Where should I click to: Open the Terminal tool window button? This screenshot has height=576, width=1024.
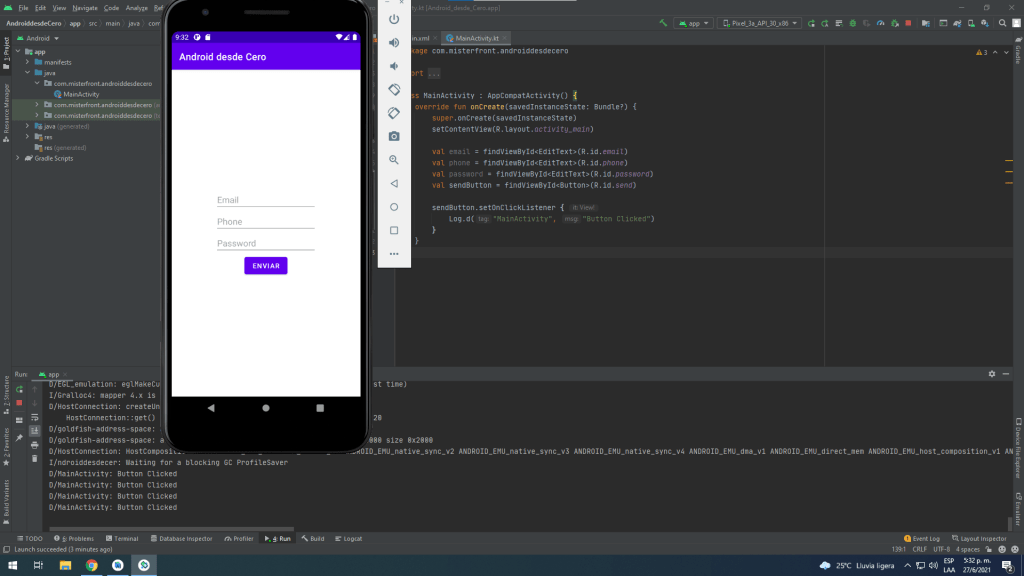[122, 539]
